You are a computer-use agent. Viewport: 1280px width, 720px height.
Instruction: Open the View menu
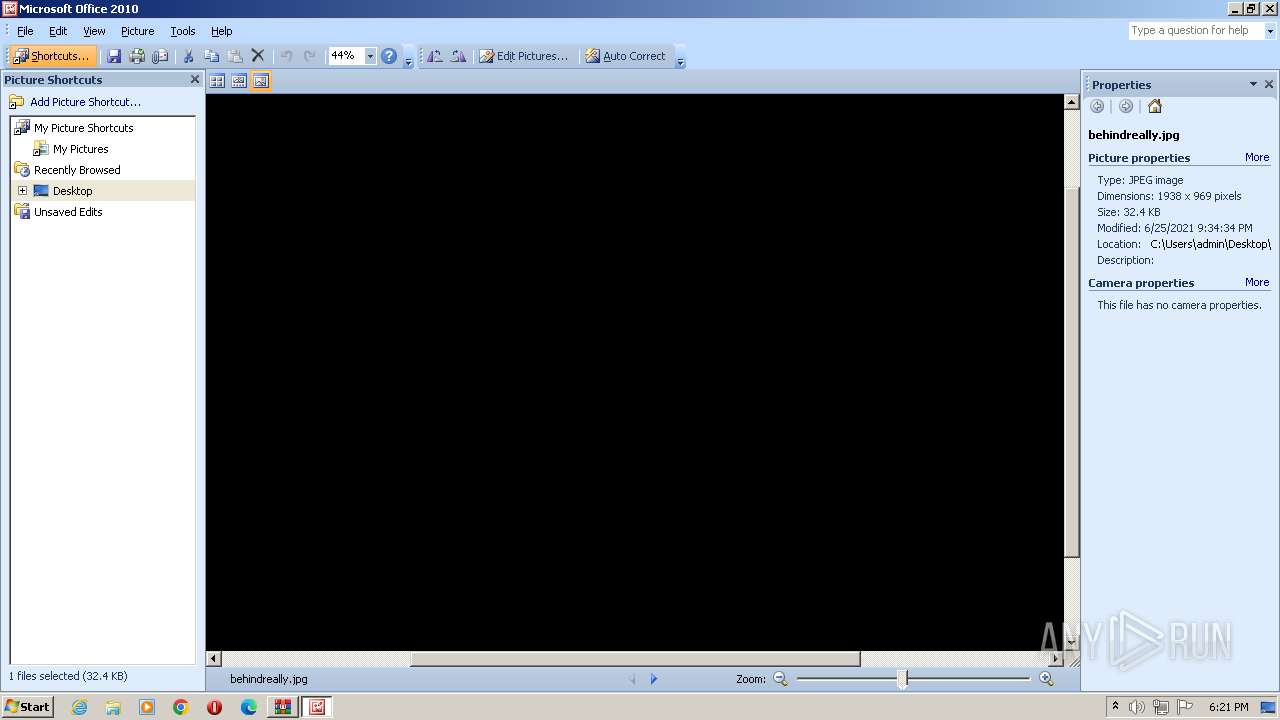(94, 31)
